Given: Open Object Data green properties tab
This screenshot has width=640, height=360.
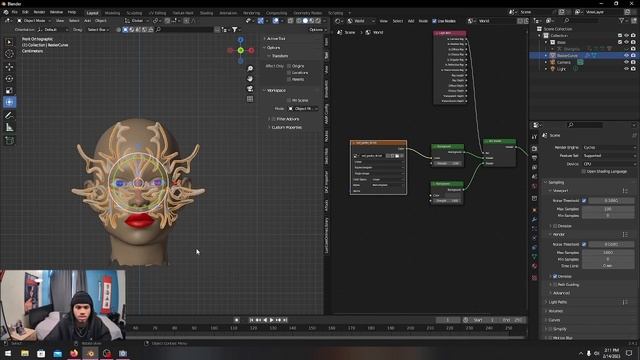Looking at the screenshot, I should coord(534,256).
